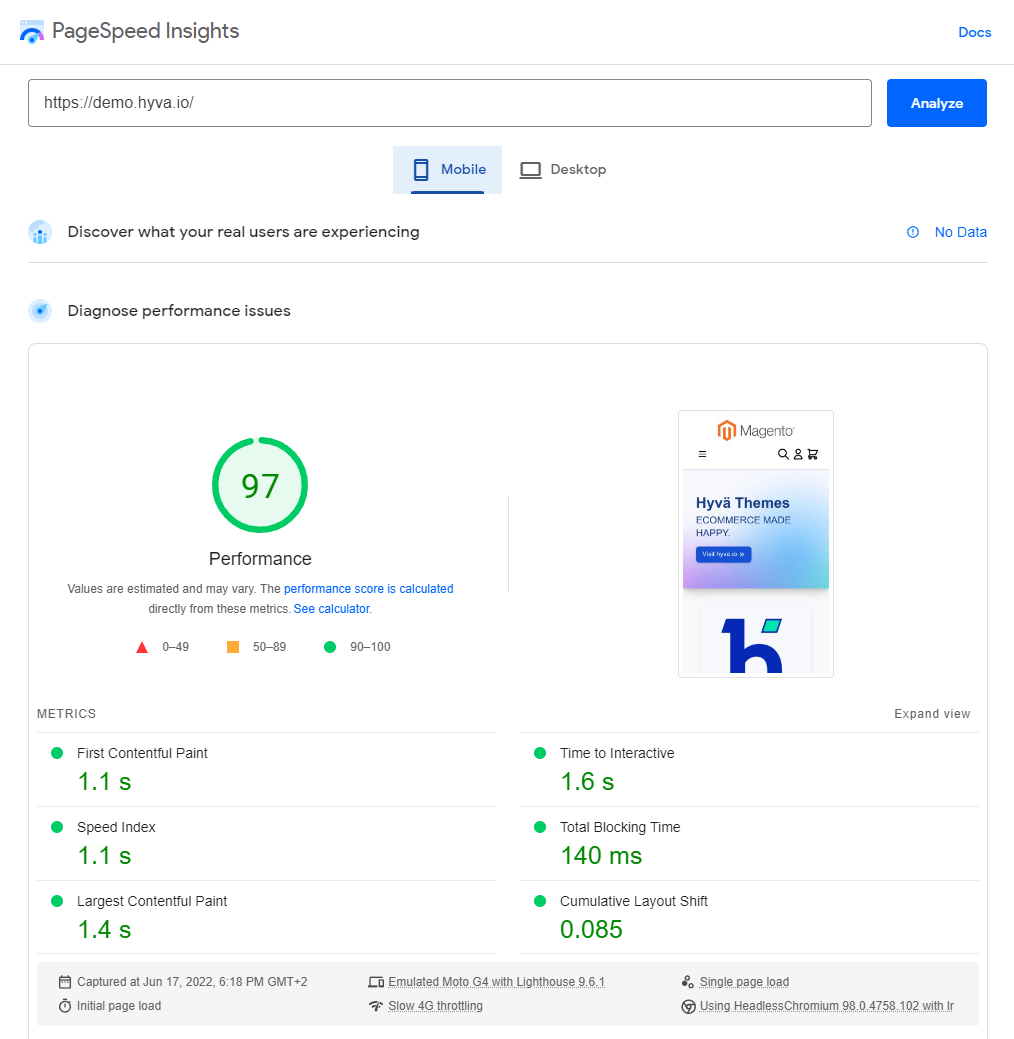
Task: Open the Docs link
Action: pos(974,32)
